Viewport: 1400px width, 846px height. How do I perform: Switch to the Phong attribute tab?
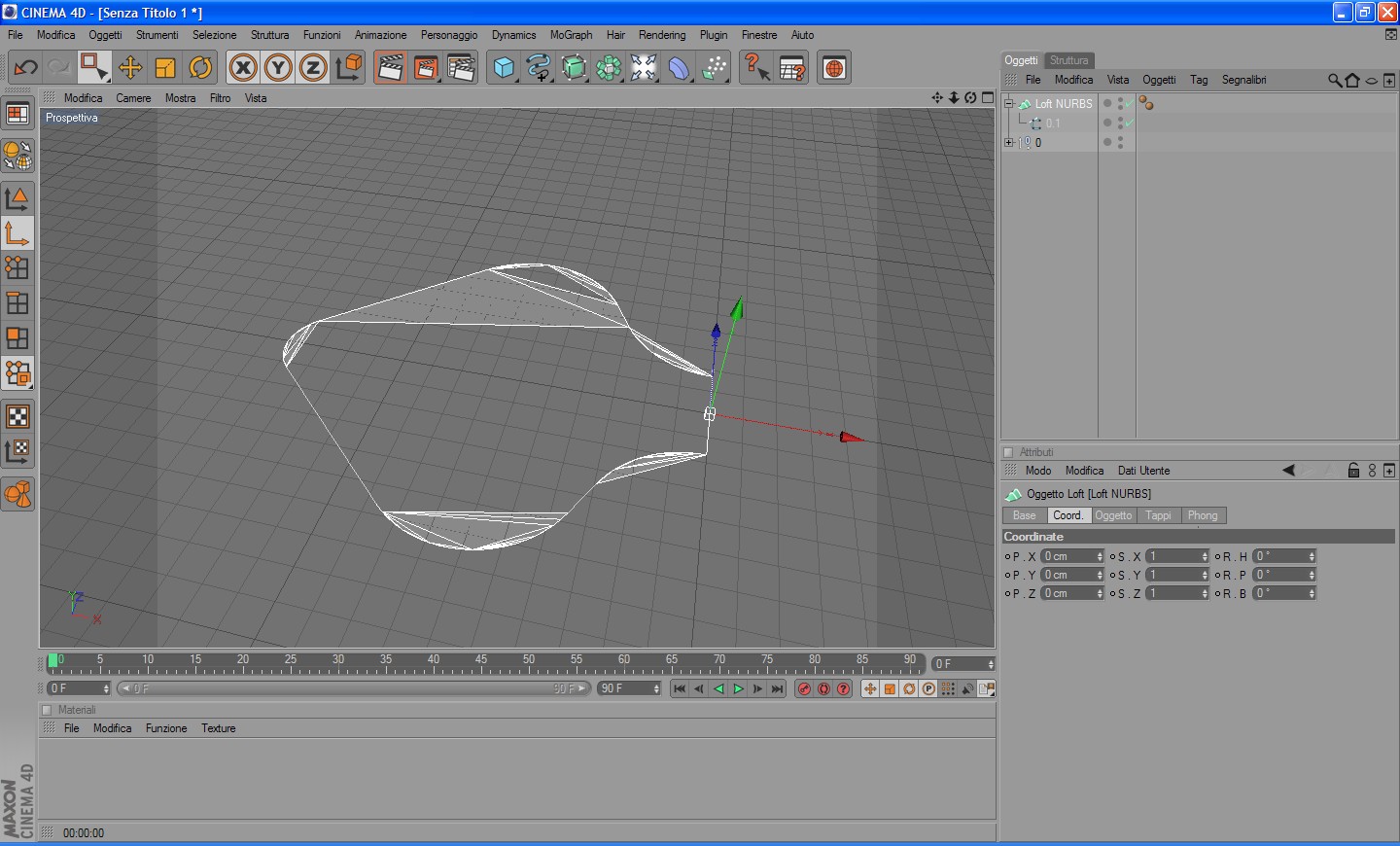[1203, 515]
